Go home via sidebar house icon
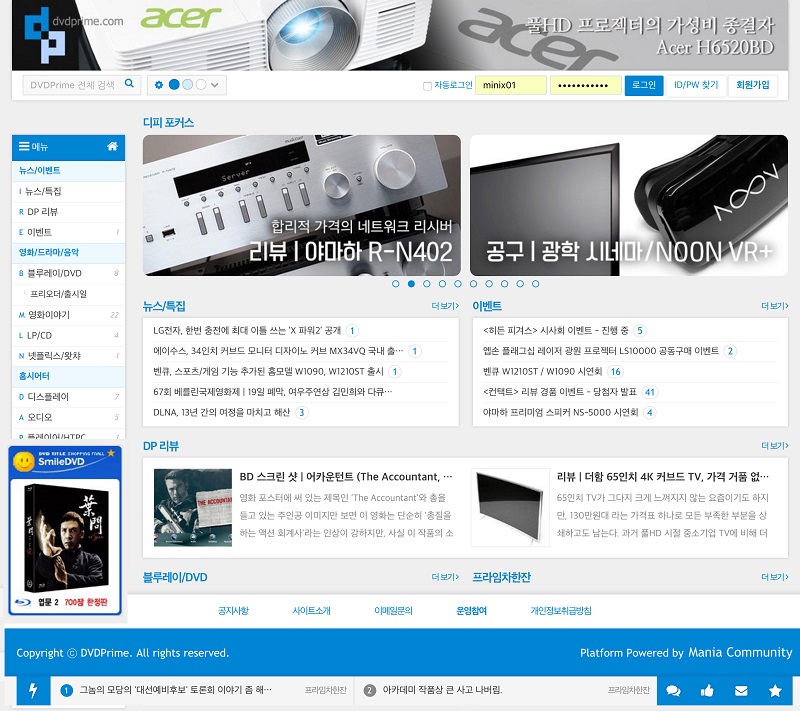 click(x=112, y=146)
